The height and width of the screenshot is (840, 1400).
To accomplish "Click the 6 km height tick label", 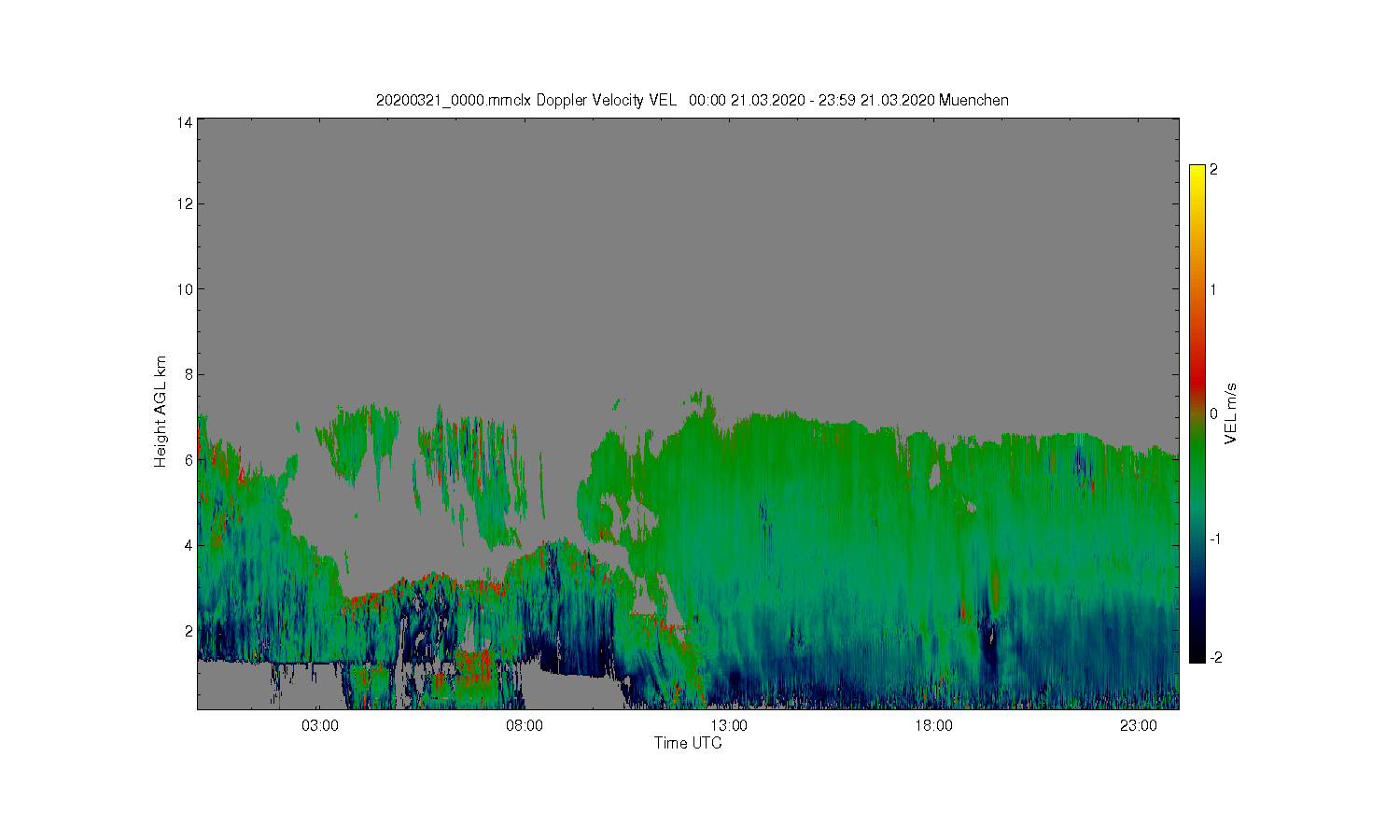I will pos(189,460).
